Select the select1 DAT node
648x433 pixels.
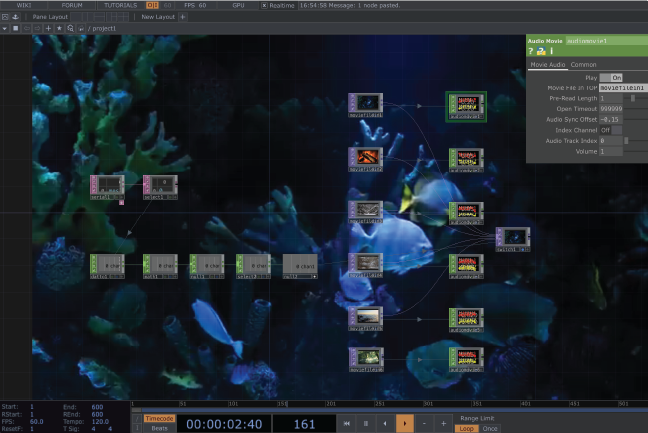coord(160,188)
